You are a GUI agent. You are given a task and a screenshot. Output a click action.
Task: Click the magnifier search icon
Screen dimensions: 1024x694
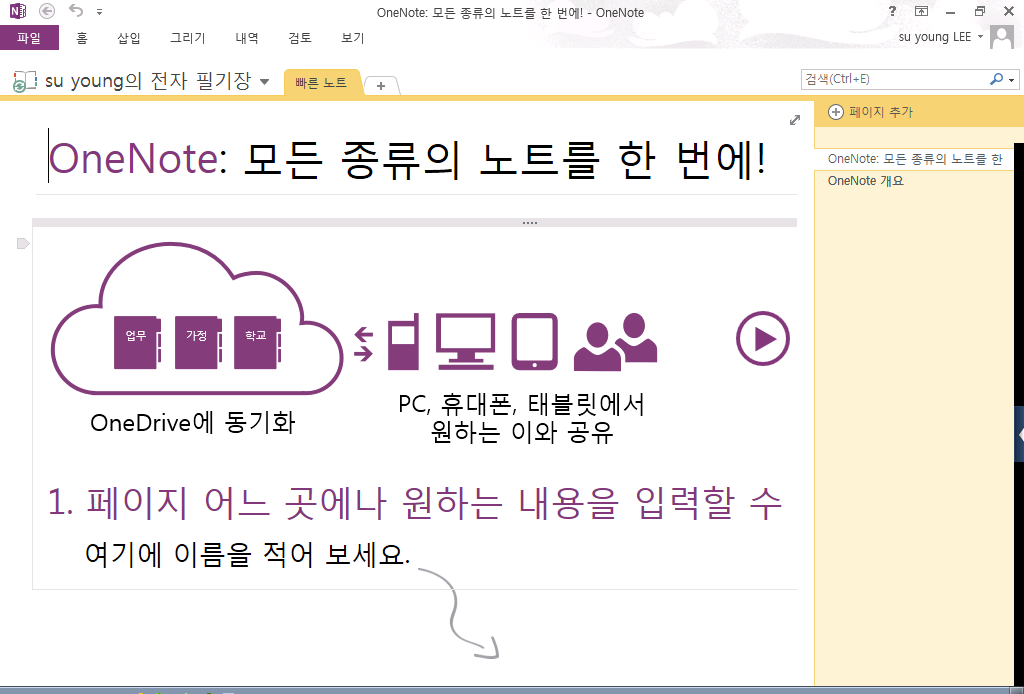(996, 79)
